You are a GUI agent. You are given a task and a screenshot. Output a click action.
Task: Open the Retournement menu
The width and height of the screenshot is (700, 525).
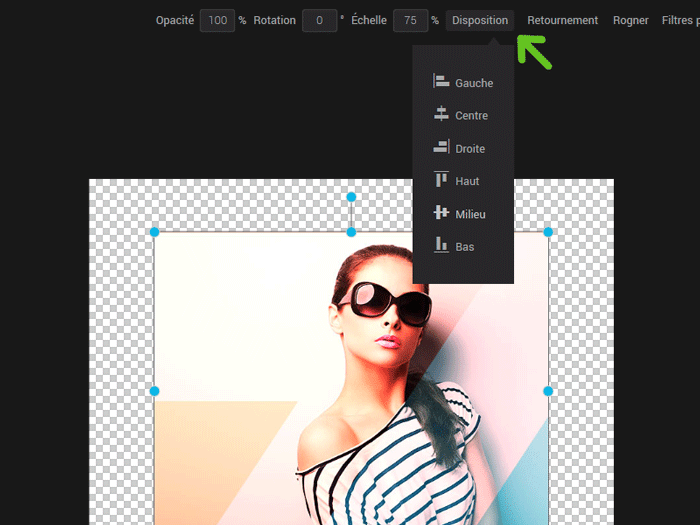coord(562,20)
